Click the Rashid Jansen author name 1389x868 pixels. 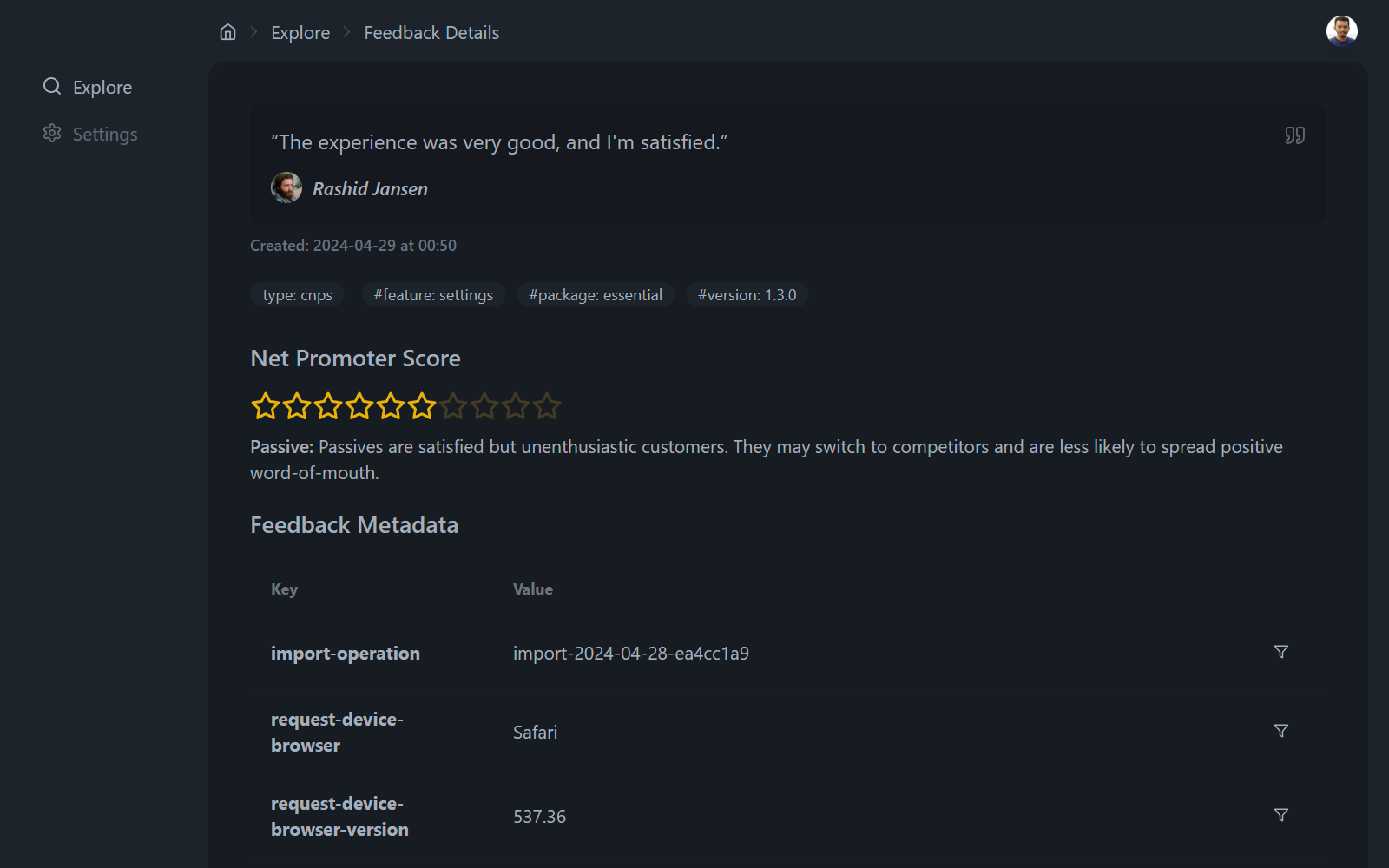(x=370, y=189)
